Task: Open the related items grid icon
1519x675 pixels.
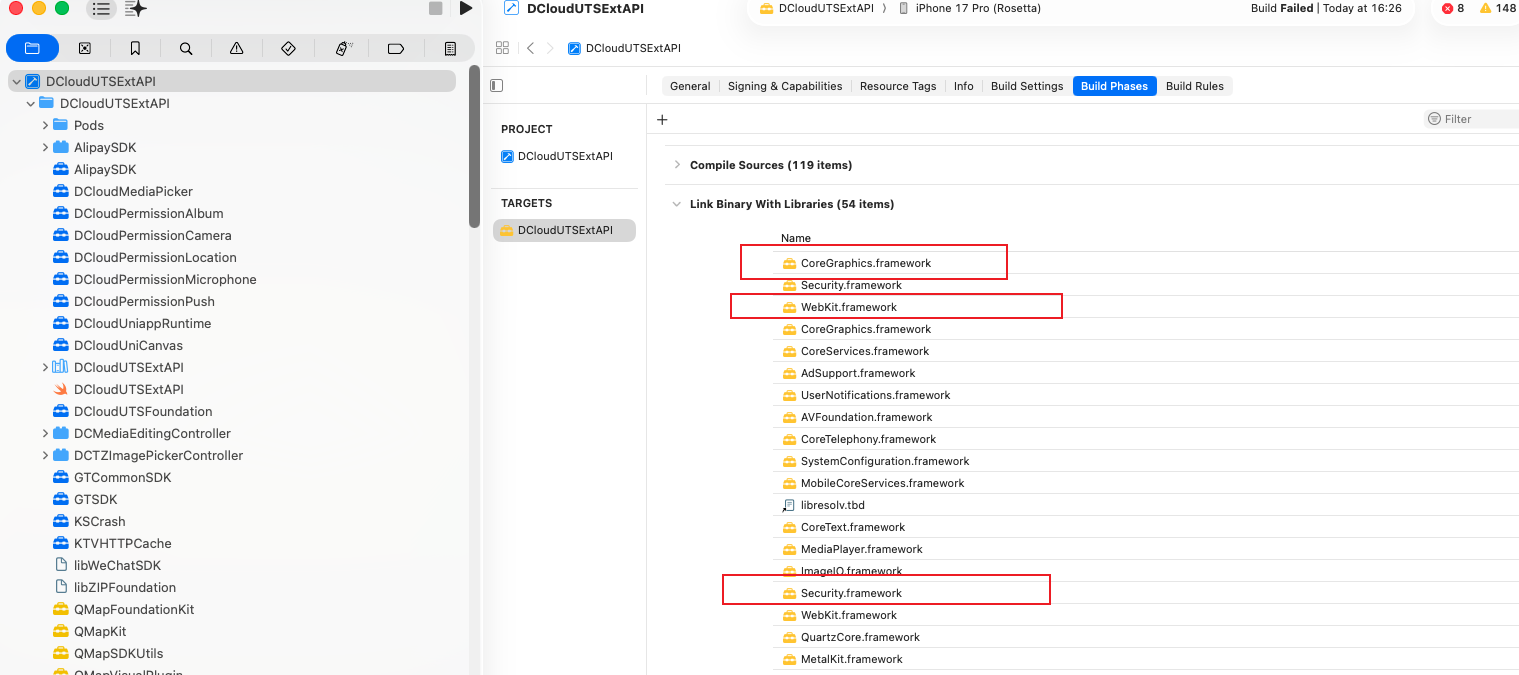Action: (503, 48)
